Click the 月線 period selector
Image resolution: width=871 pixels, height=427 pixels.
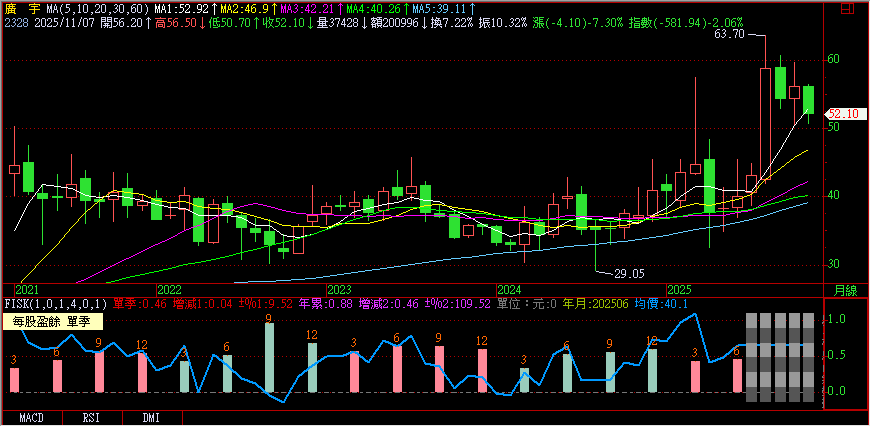[845, 289]
